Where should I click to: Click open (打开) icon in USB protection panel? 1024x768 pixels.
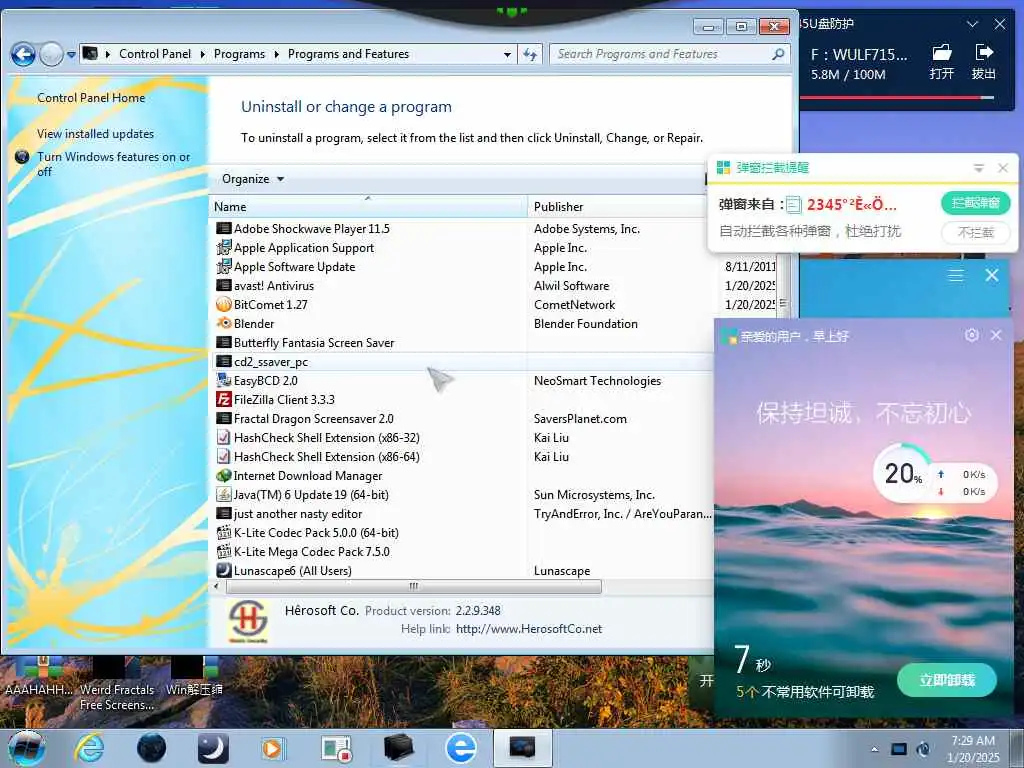click(941, 62)
